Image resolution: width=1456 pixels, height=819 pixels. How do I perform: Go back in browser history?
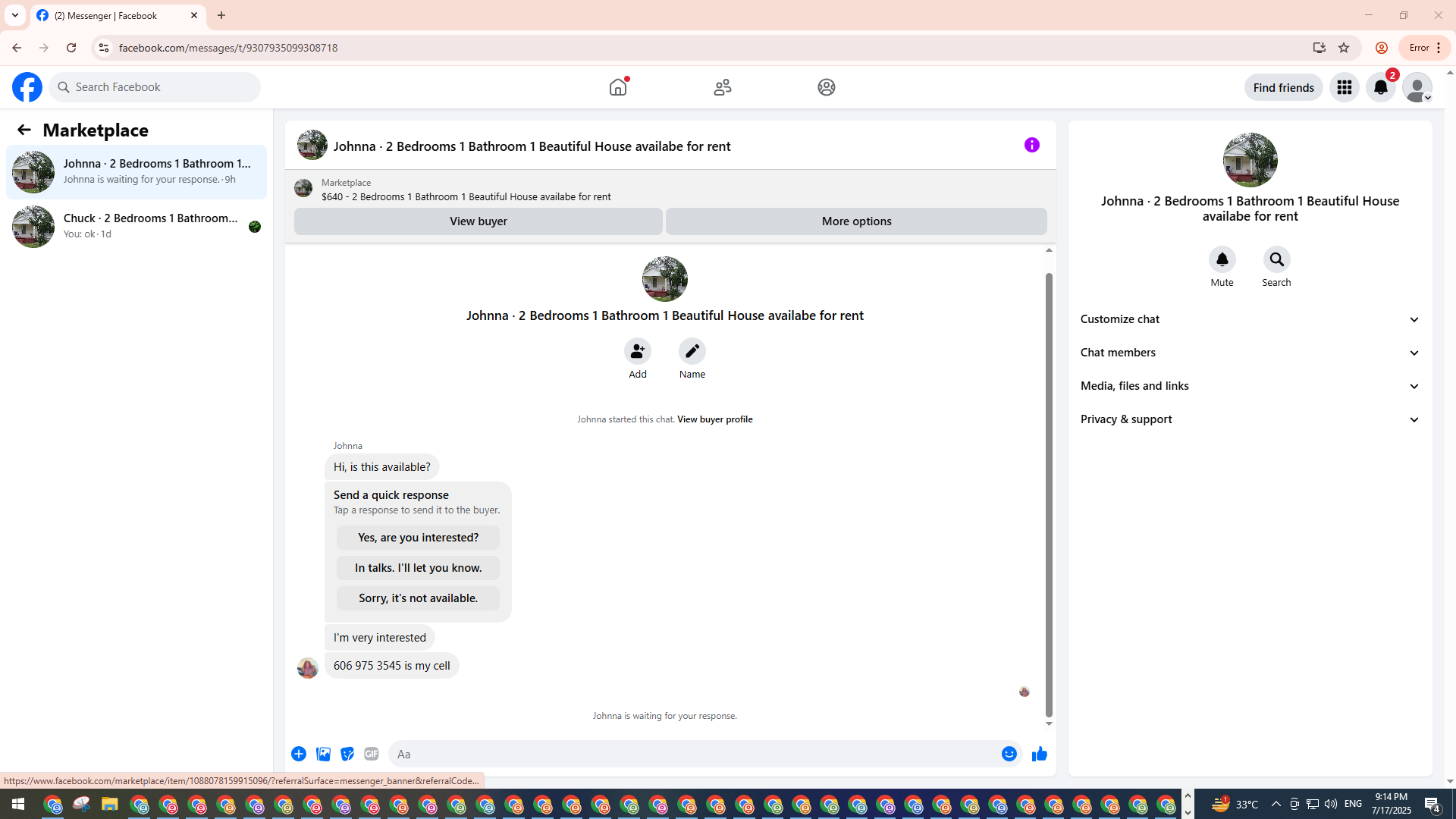click(17, 48)
